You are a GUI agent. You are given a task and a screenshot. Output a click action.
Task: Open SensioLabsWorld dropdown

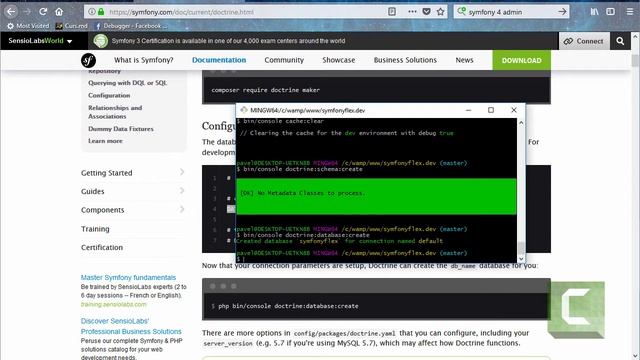(40, 41)
